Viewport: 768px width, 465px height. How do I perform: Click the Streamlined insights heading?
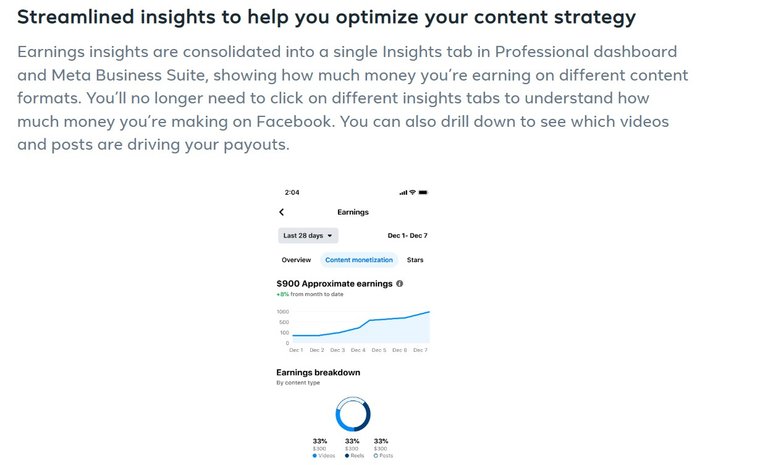326,17
